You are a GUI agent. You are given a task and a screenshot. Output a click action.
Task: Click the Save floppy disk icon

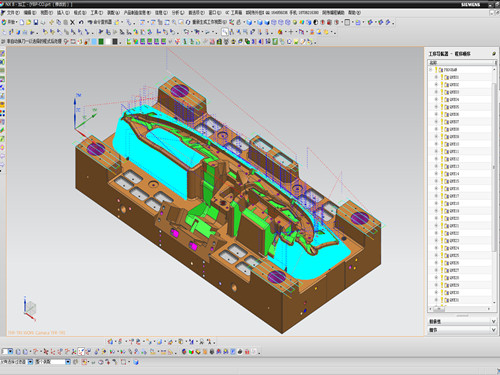coord(36,22)
